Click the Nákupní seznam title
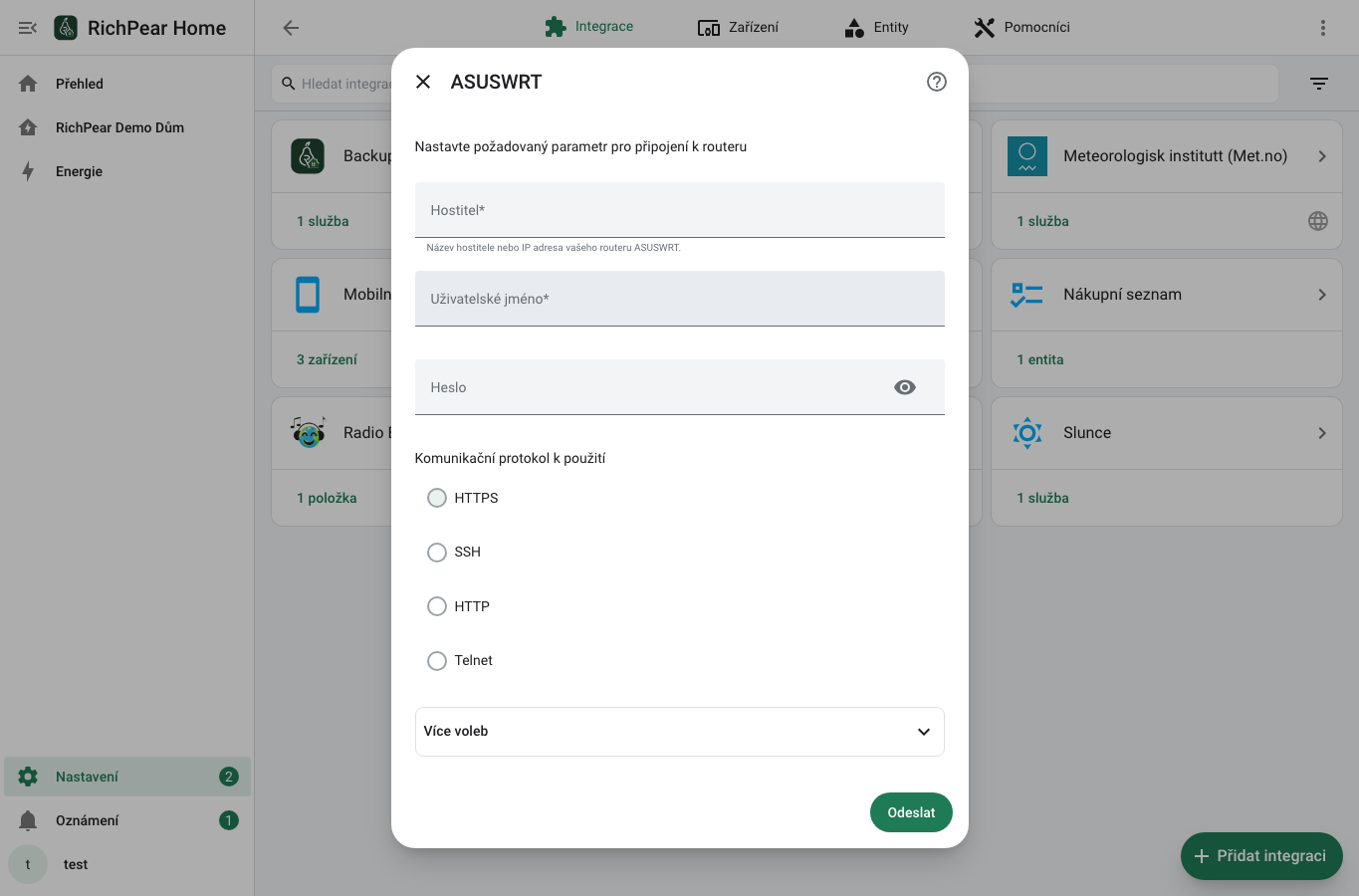This screenshot has height=896, width=1359. tap(1122, 295)
